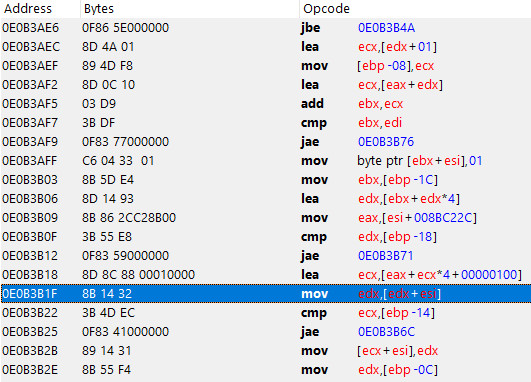Click jump target 0E0B3B76
Viewport: 531px width, 382px height.
point(386,142)
